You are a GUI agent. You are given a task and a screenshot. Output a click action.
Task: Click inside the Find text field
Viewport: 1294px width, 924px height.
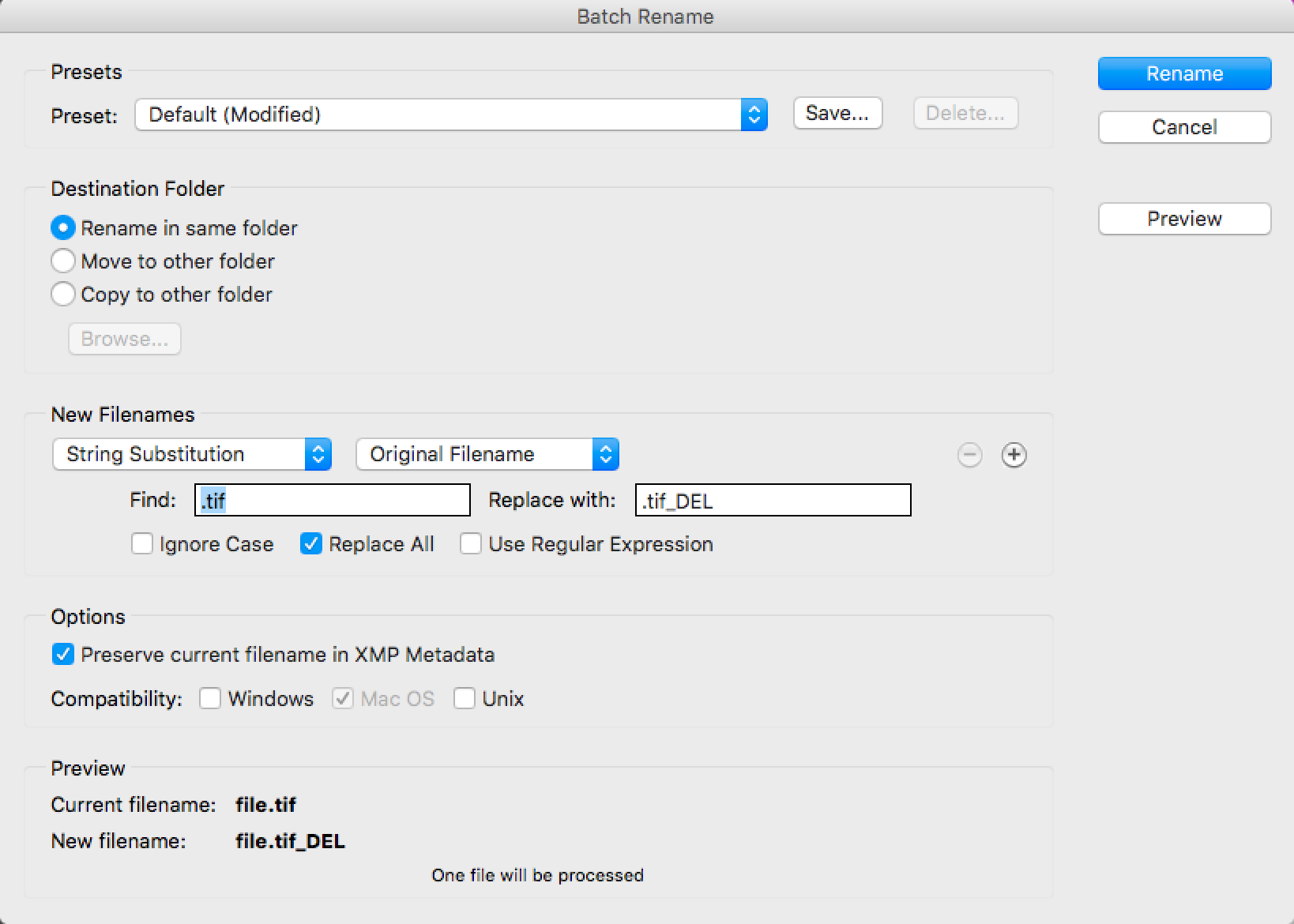click(332, 500)
